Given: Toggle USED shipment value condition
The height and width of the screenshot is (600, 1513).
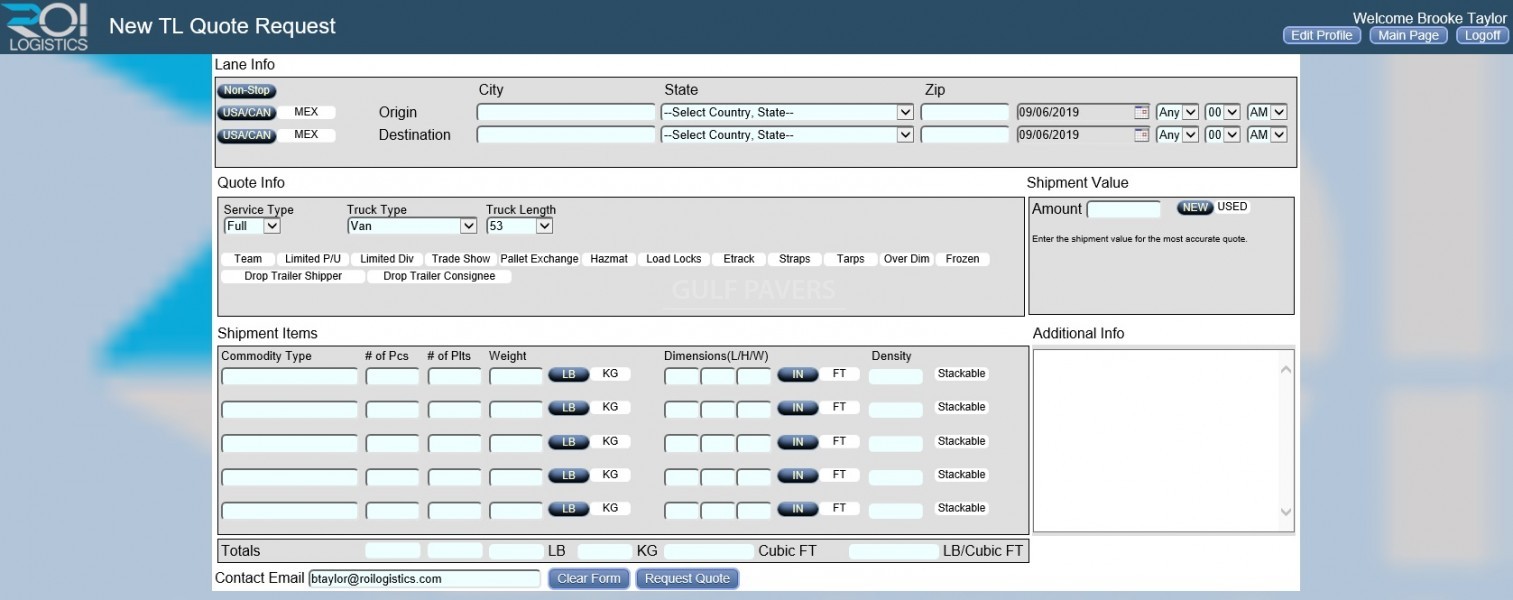Looking at the screenshot, I should [x=1232, y=207].
